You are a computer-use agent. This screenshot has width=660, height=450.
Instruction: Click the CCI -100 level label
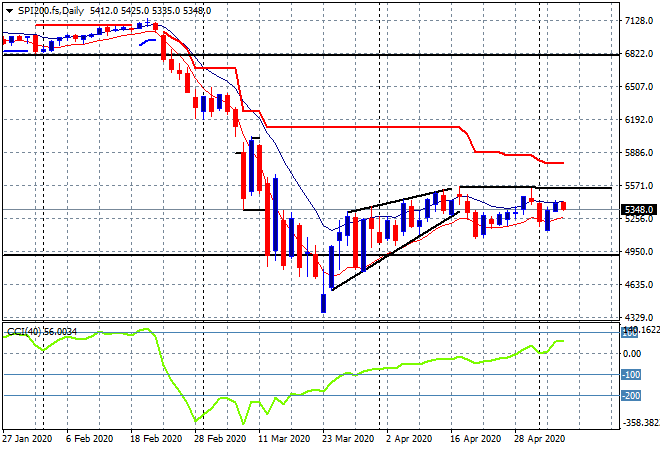pos(631,375)
